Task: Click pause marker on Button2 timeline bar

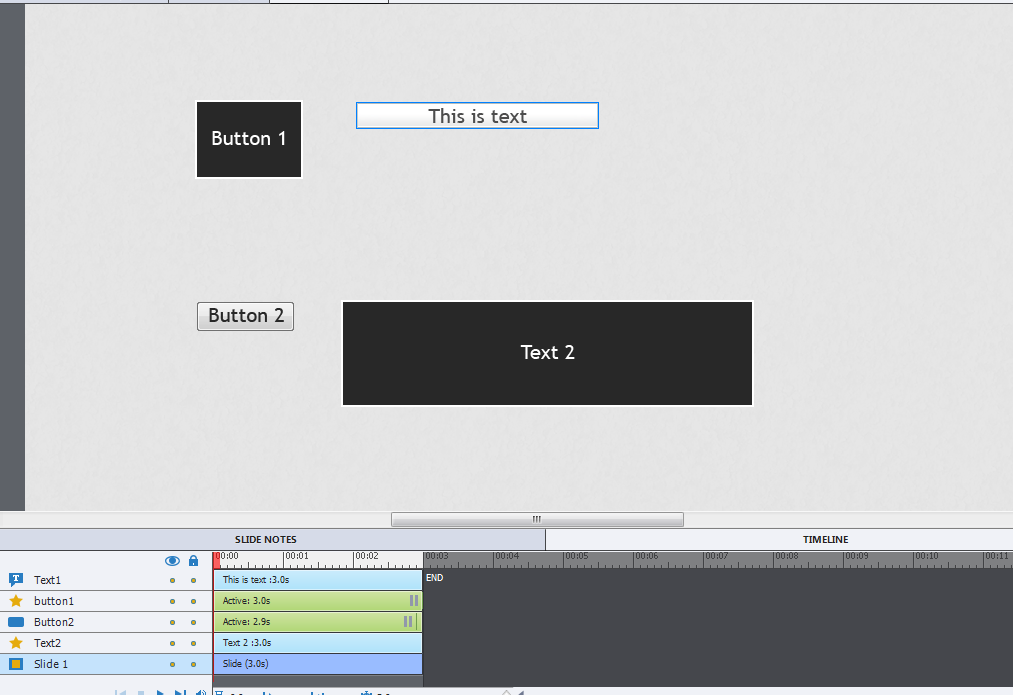Action: click(408, 622)
